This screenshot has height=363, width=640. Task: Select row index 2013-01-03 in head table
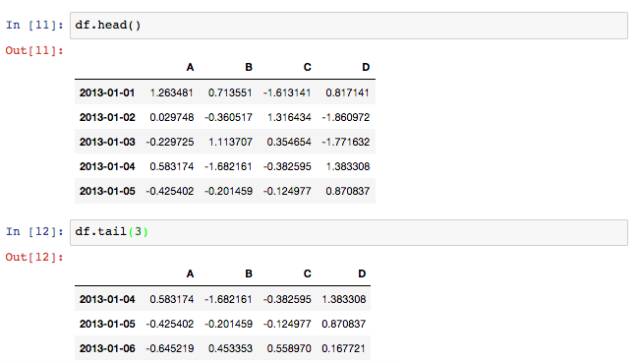107,142
